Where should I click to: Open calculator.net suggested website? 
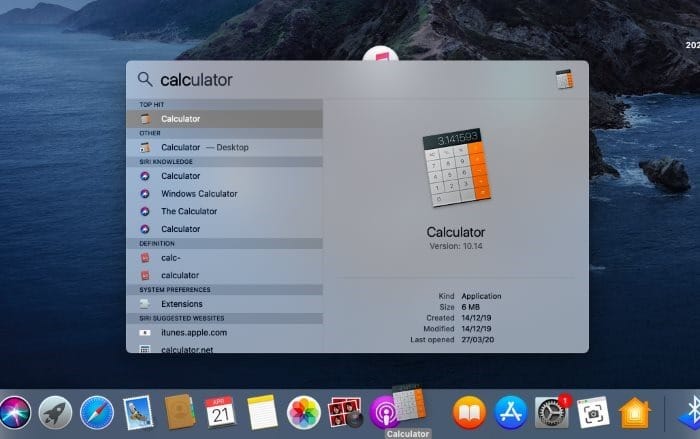pyautogui.click(x=224, y=348)
